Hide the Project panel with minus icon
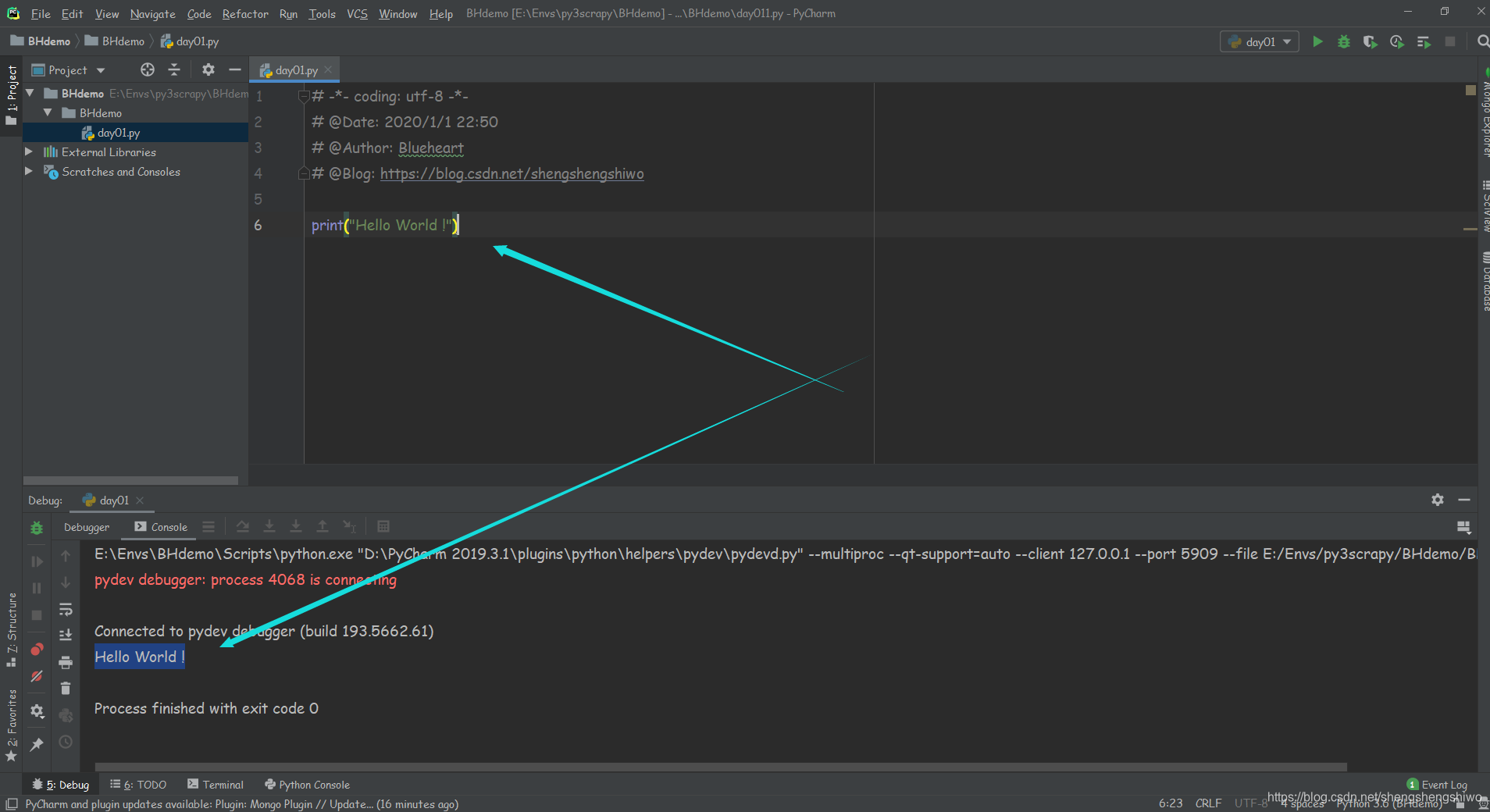Screen dimensions: 1490x812 coord(234,69)
